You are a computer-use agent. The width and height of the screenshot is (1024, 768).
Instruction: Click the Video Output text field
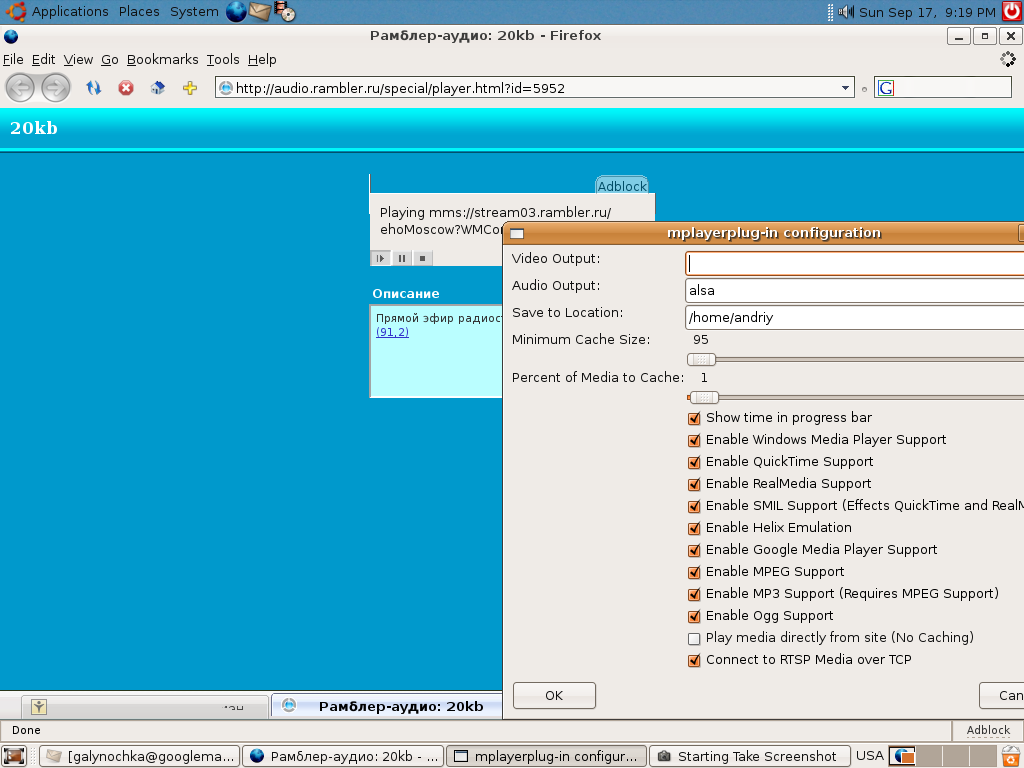point(855,263)
